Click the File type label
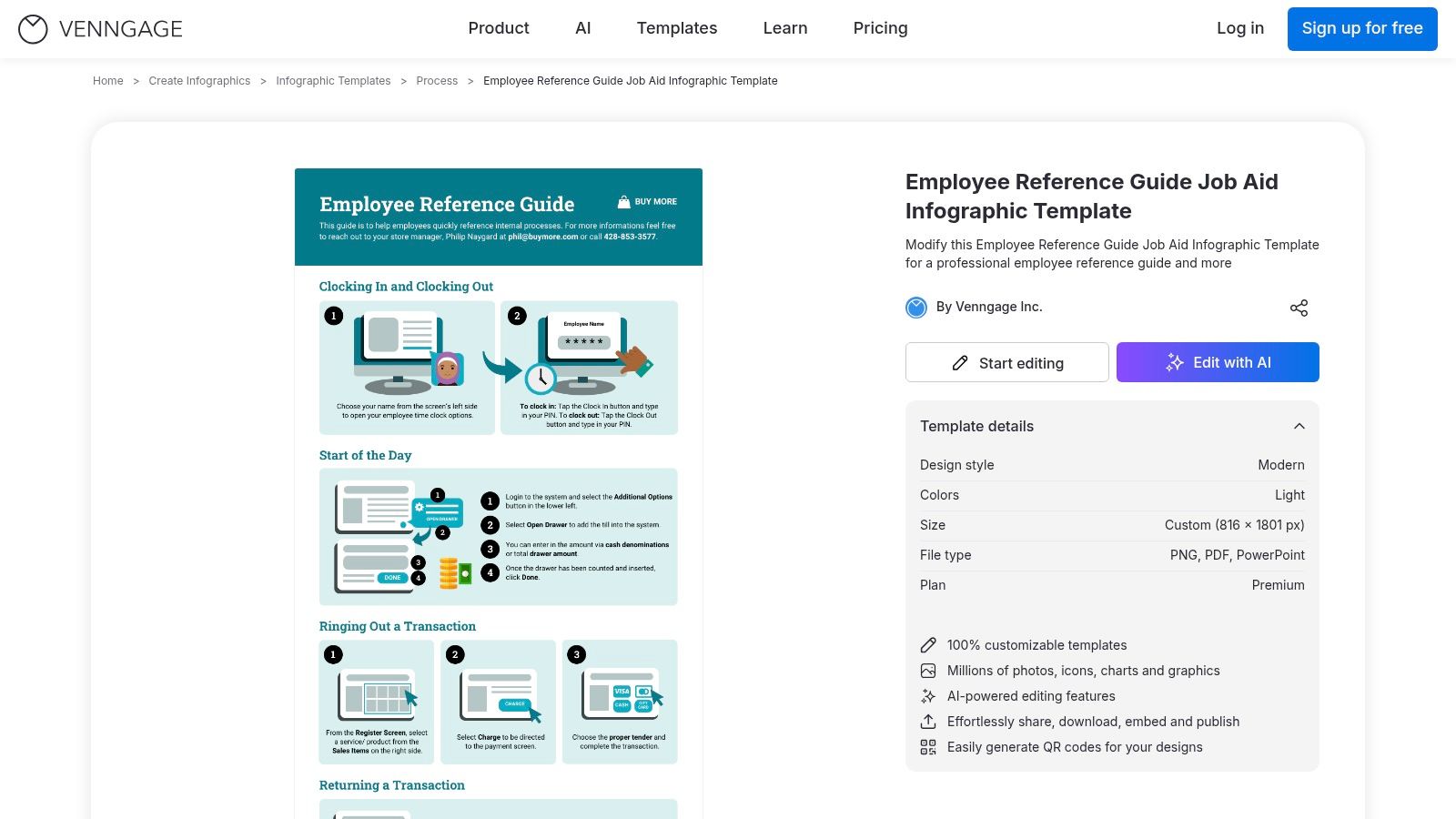The height and width of the screenshot is (819, 1456). coord(945,555)
